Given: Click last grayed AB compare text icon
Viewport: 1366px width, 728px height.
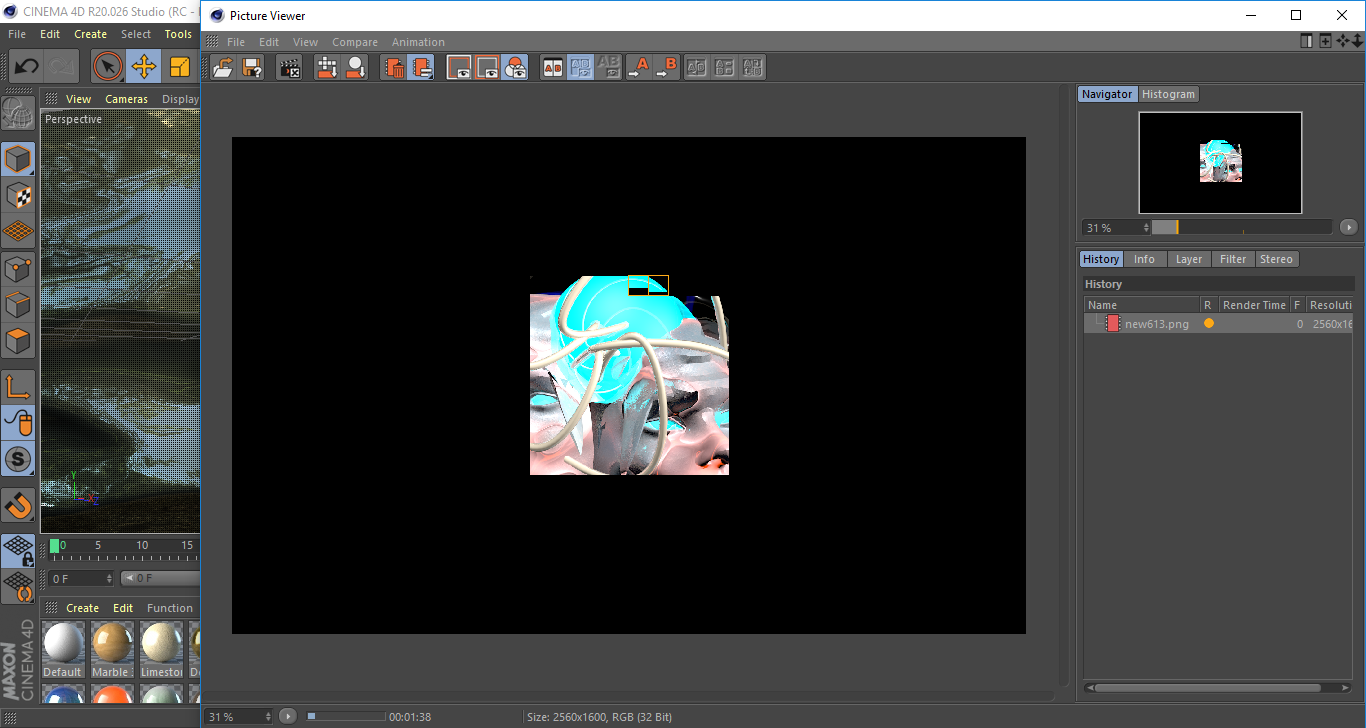Looking at the screenshot, I should pos(753,67).
